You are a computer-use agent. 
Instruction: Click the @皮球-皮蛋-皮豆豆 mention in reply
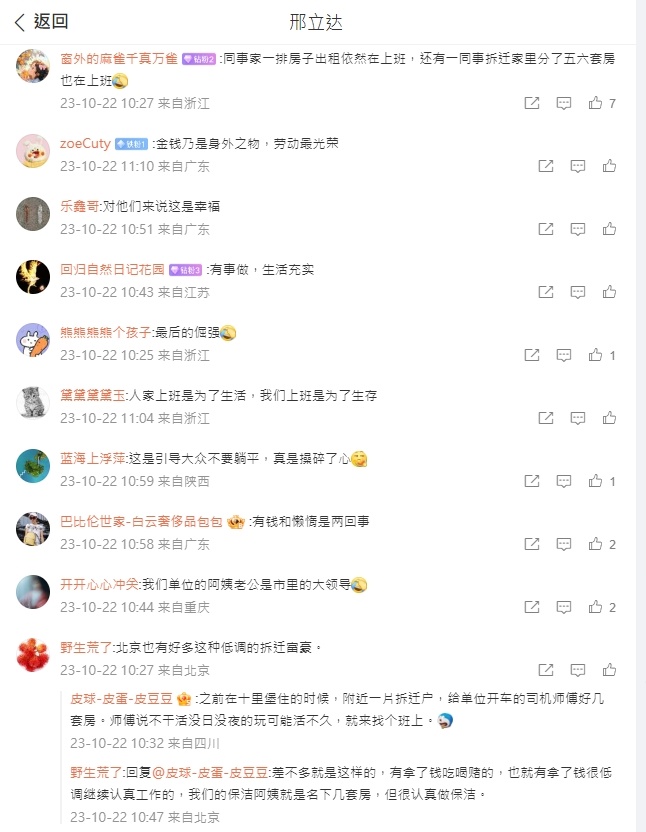coord(210,773)
